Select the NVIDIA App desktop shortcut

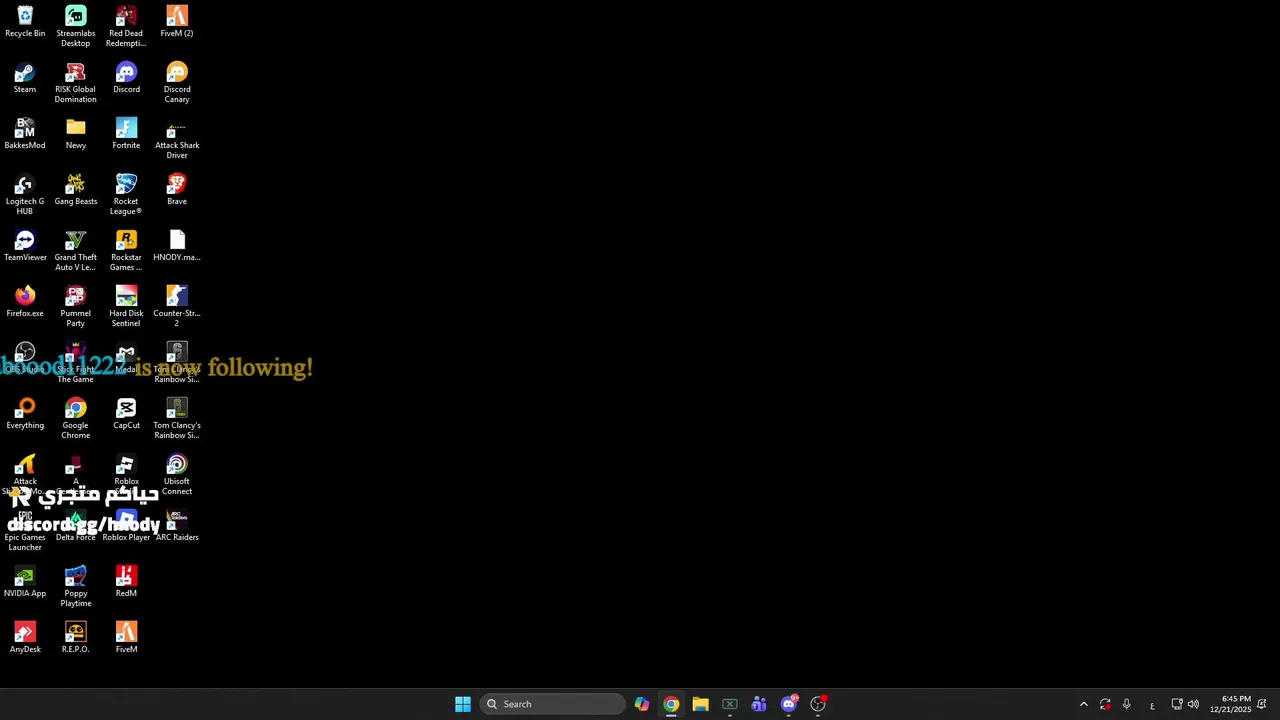click(x=25, y=582)
